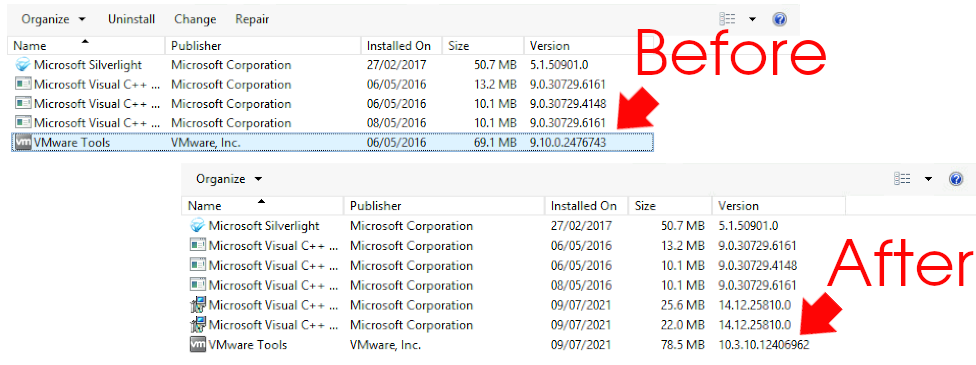Screen dimensions: 976x365
Task: Click Change in the Before panel toolbar
Action: click(x=195, y=19)
